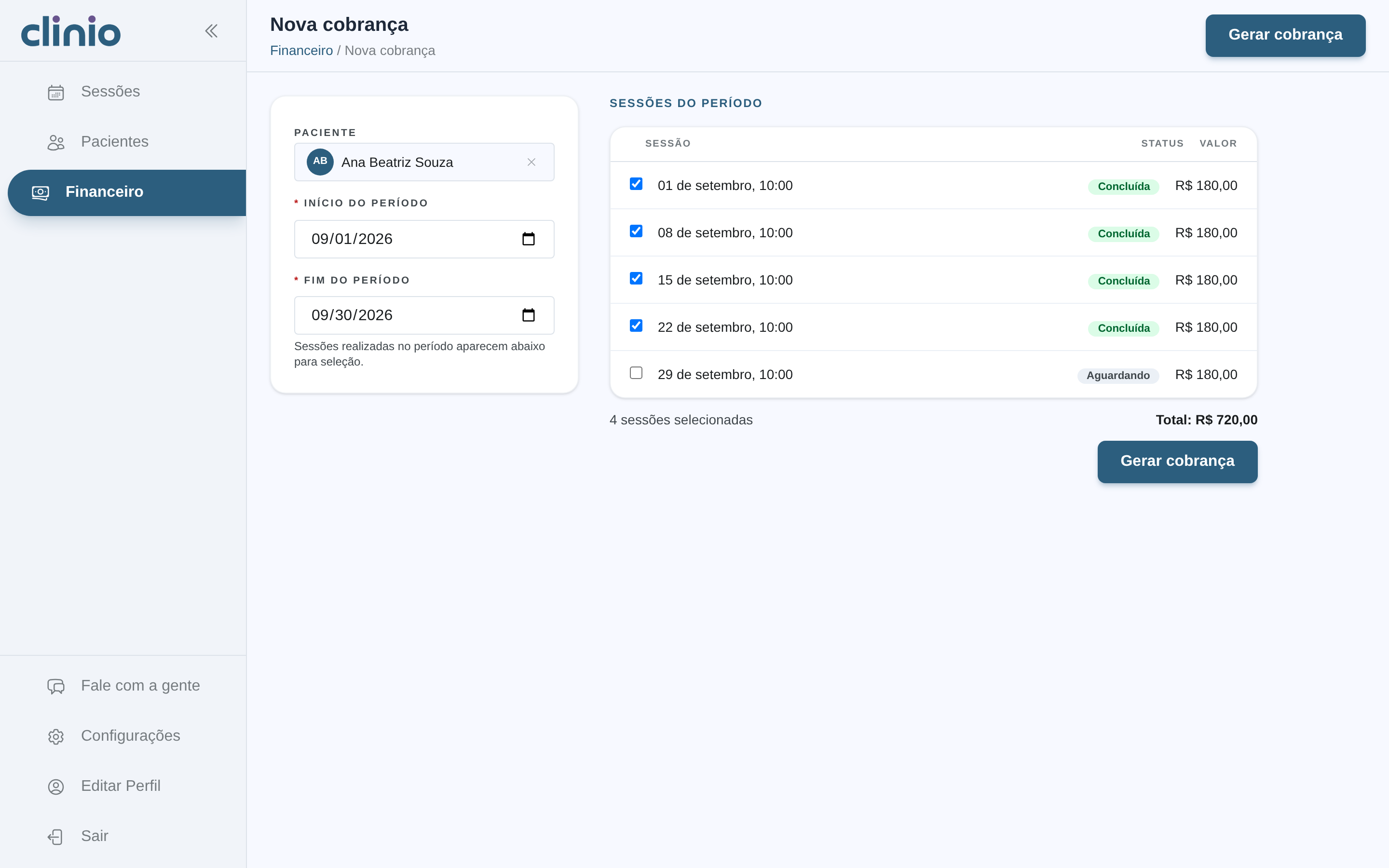
Task: Click the Editar Perfil user icon
Action: pos(55,787)
